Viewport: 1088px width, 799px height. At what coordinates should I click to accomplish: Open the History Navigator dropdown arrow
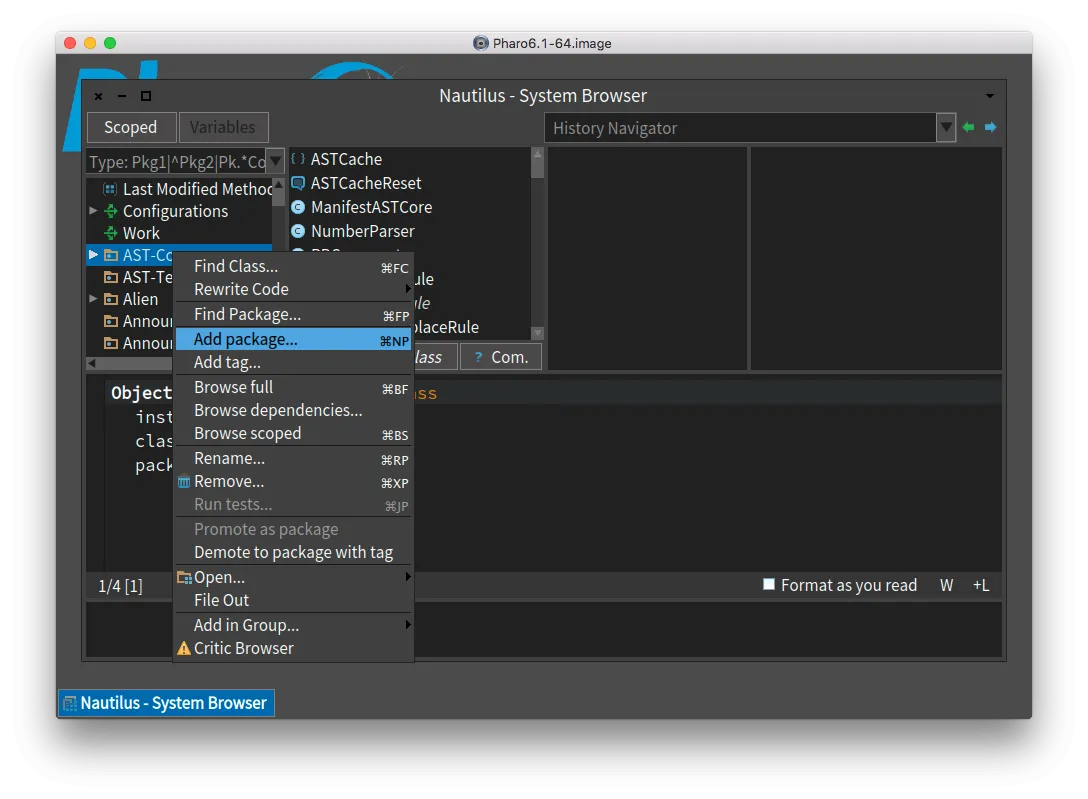click(946, 128)
